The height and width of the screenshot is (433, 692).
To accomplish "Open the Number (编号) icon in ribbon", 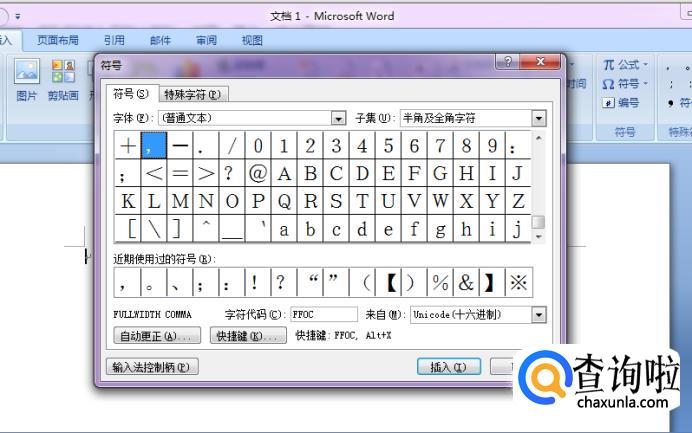I will click(609, 103).
